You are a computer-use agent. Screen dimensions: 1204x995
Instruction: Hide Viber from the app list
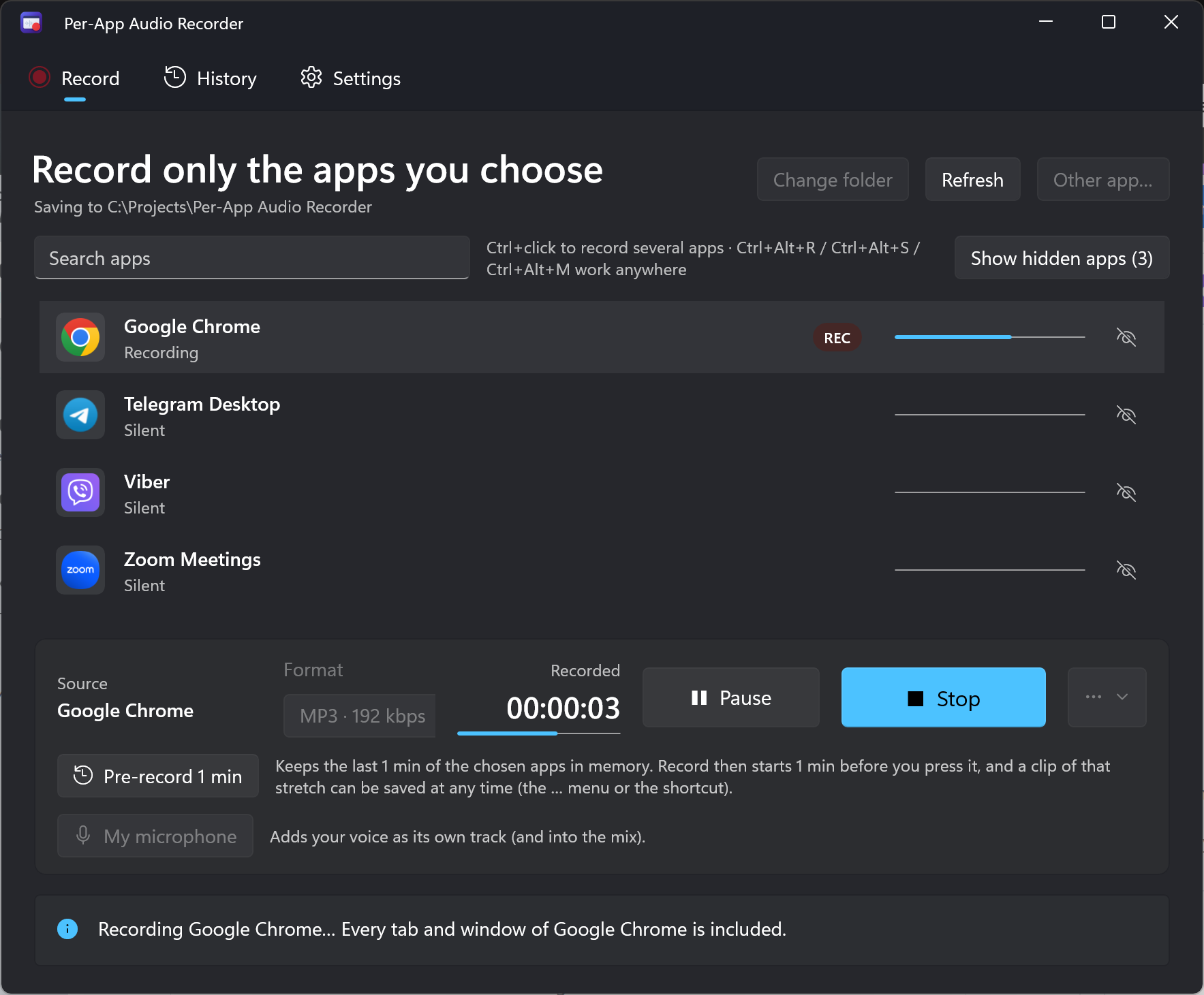tap(1126, 492)
